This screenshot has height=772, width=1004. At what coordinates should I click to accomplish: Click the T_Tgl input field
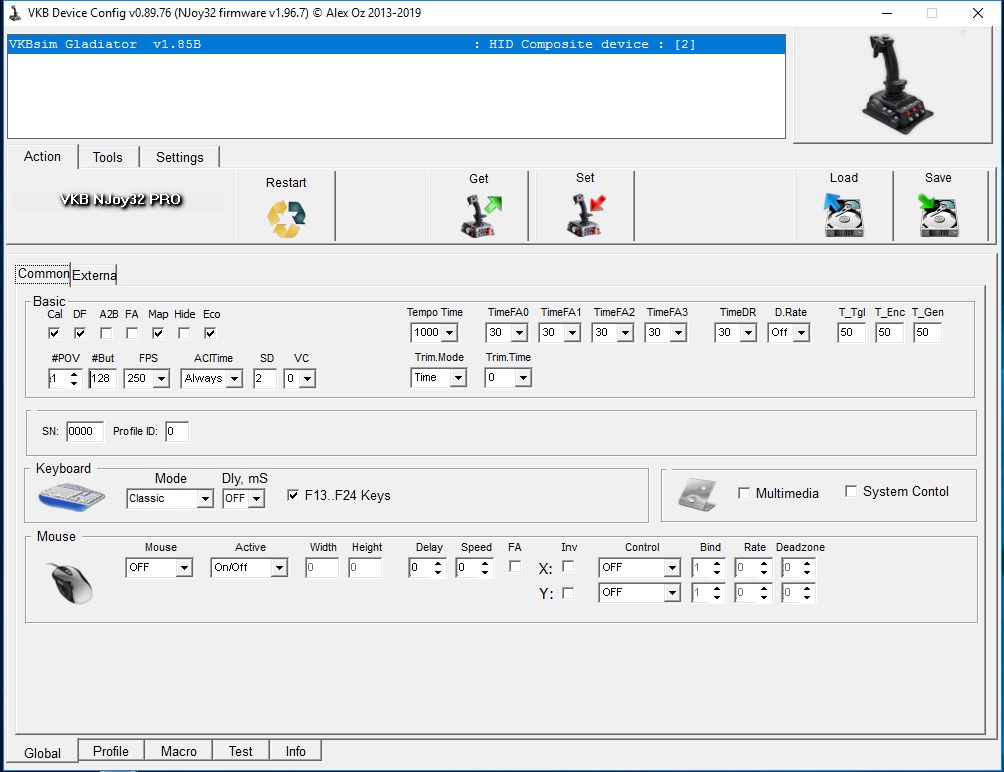pyautogui.click(x=852, y=332)
